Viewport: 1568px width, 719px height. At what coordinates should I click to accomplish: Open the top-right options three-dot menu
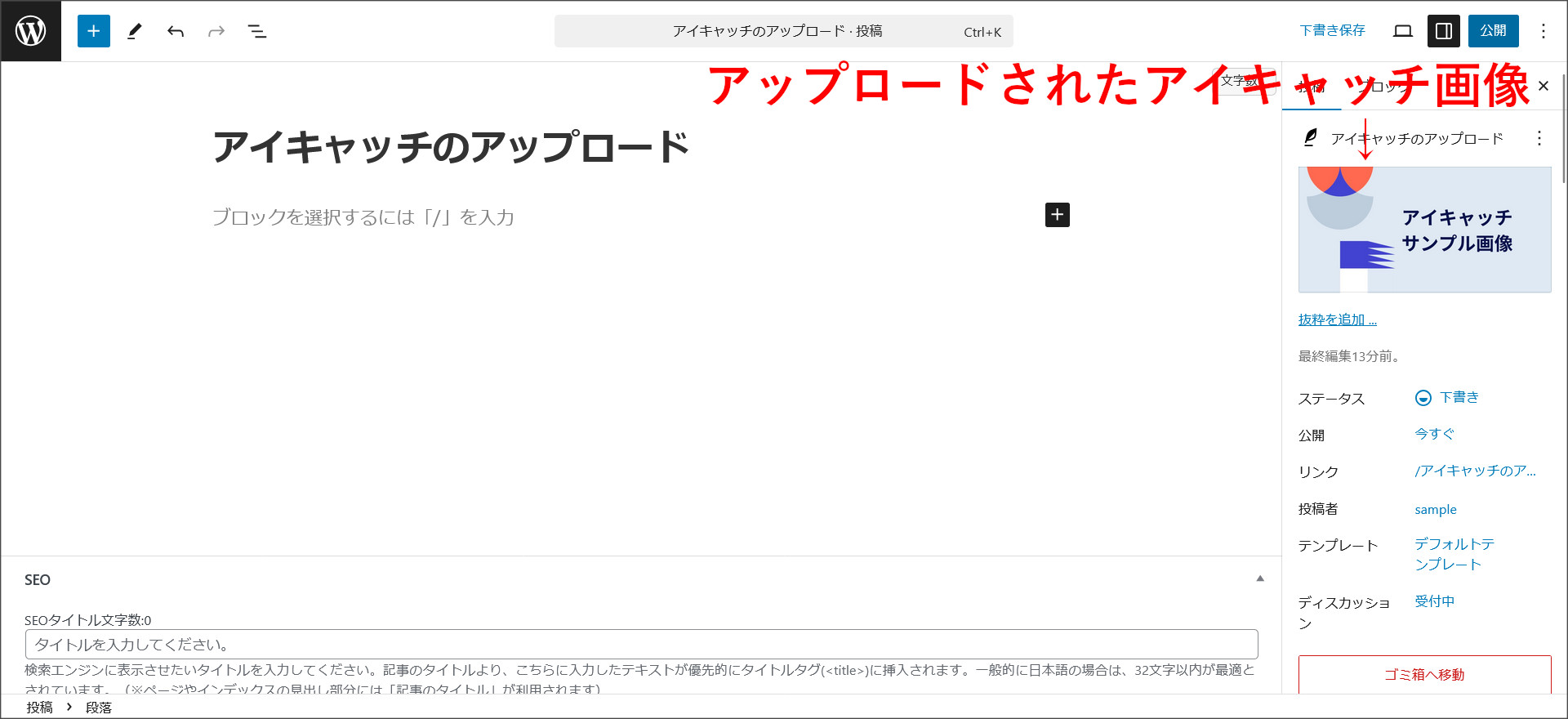tap(1543, 31)
